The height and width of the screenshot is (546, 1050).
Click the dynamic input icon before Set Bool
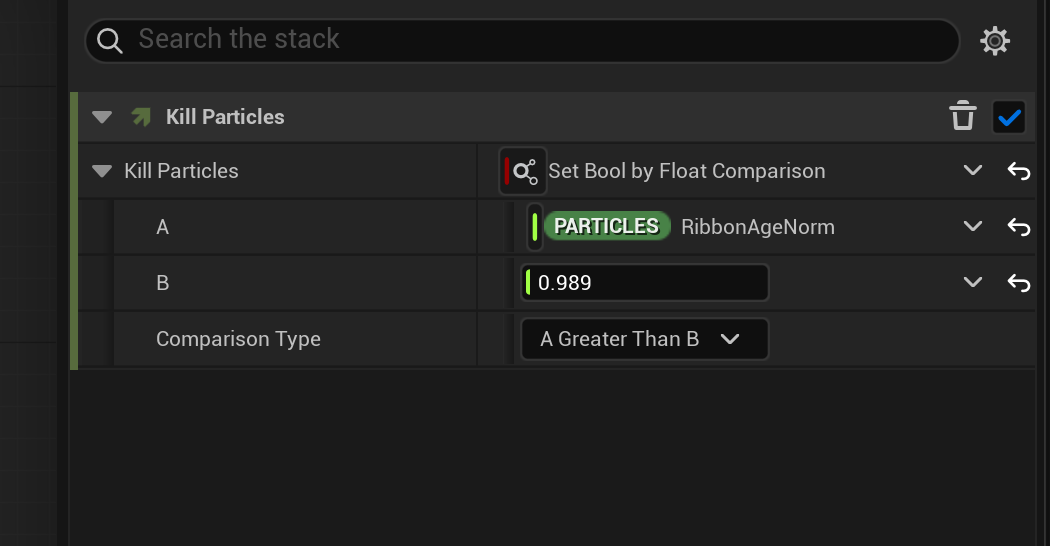[x=523, y=171]
